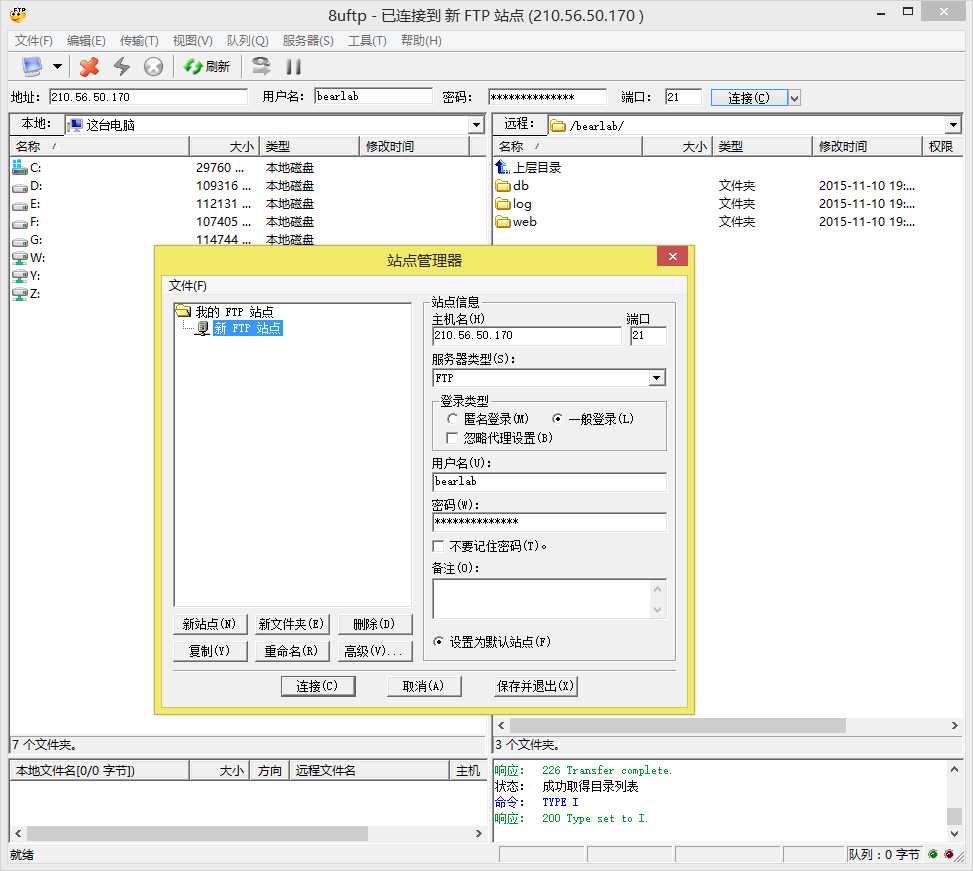Select the web folder in remote list
973x871 pixels.
pos(516,221)
